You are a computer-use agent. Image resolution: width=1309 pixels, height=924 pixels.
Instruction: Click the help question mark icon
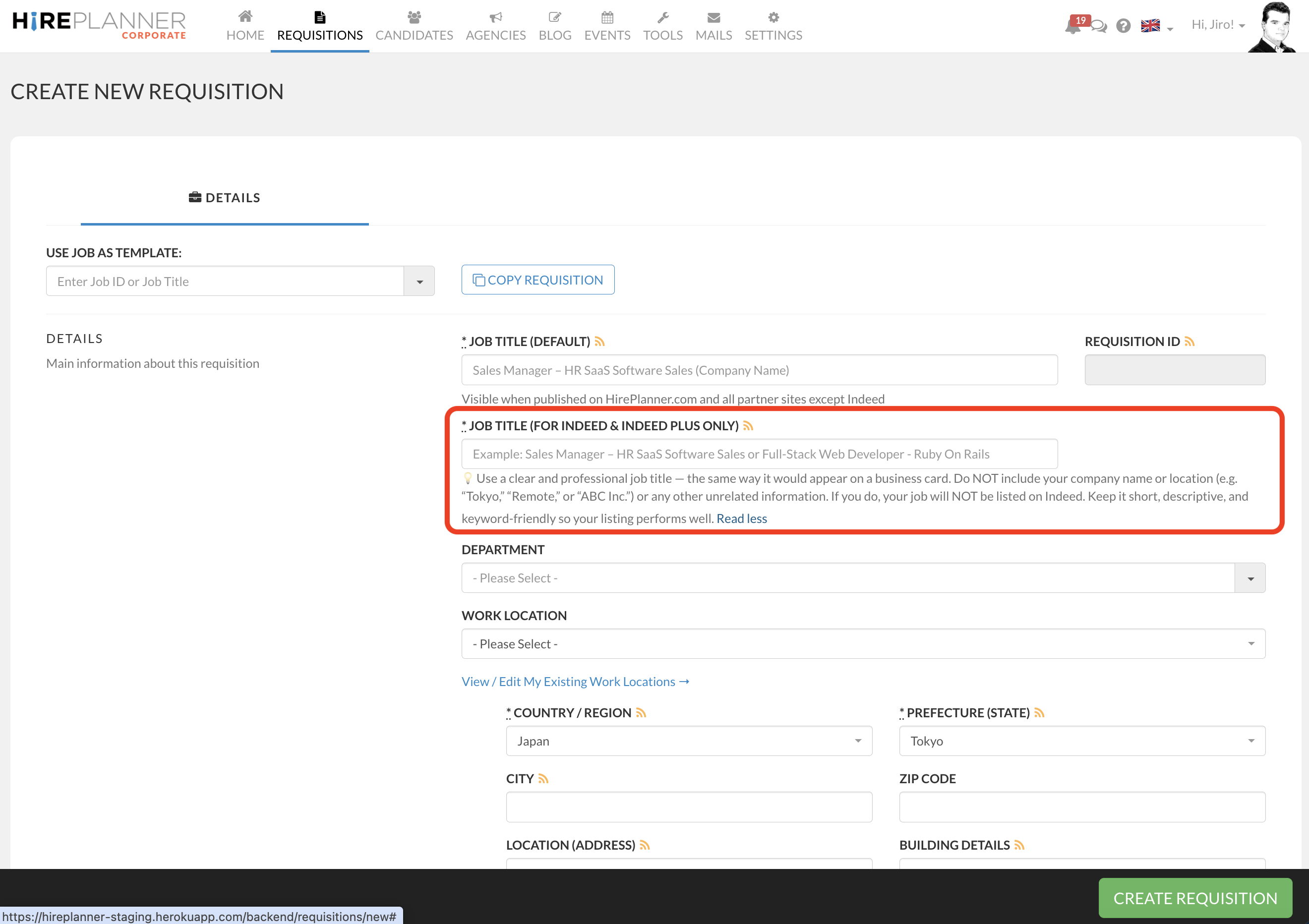tap(1123, 26)
